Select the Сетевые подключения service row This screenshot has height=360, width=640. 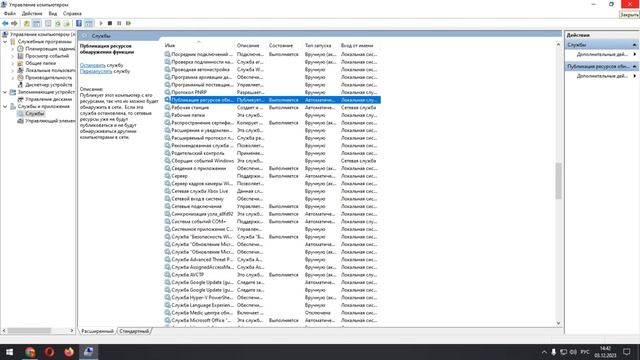click(x=272, y=206)
